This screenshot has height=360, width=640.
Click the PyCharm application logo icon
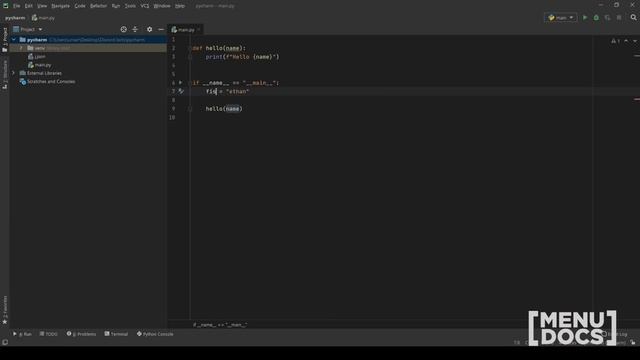click(5, 6)
